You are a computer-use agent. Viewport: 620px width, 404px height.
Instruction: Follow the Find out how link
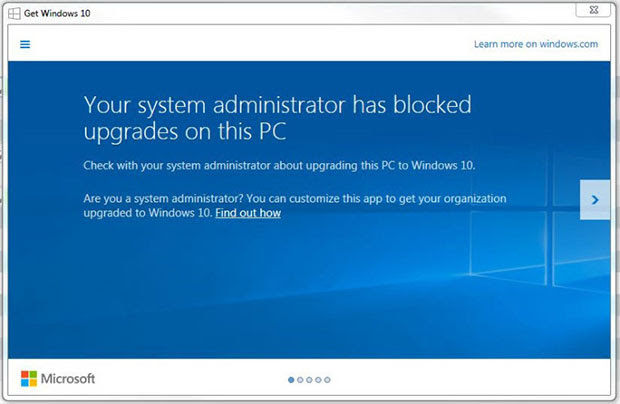[x=248, y=213]
